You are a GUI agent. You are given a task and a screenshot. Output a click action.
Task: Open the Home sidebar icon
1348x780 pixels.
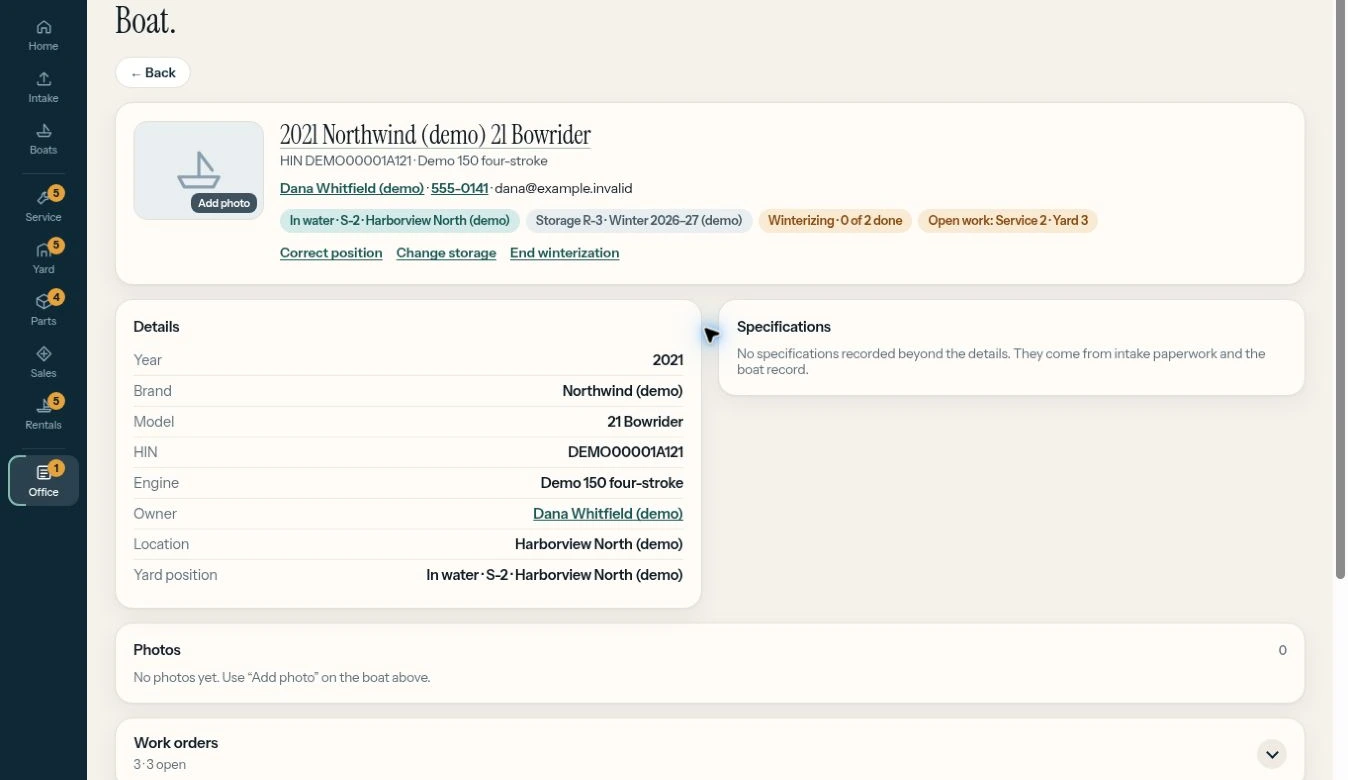coord(43,35)
